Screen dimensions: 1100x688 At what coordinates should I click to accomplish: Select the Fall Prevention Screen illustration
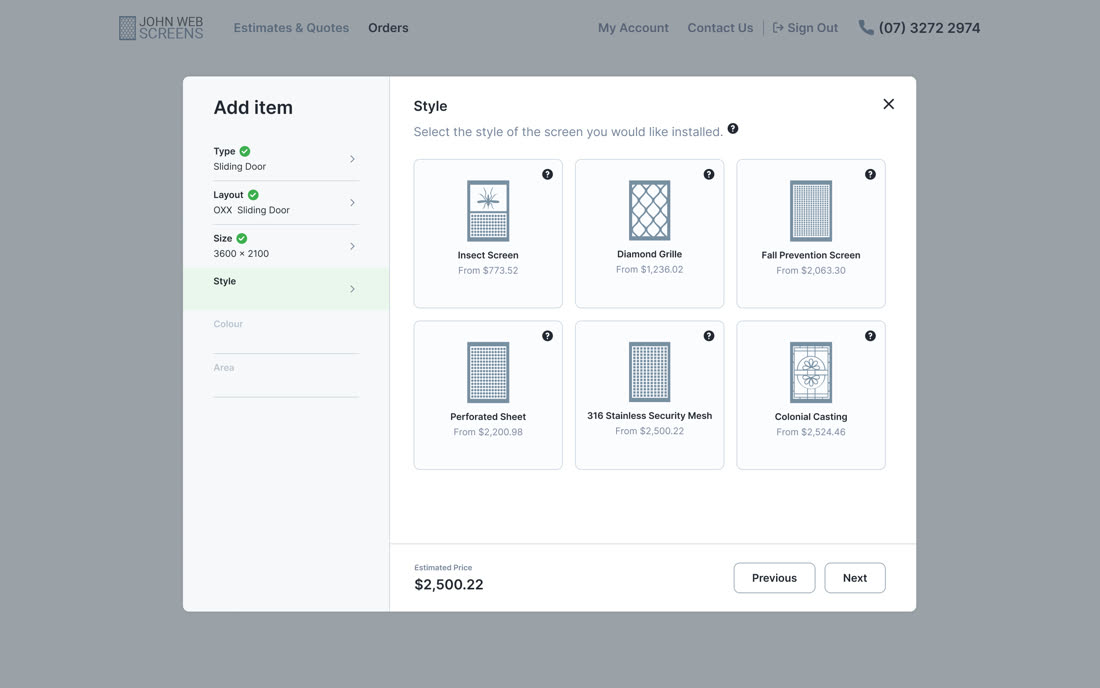(x=811, y=211)
